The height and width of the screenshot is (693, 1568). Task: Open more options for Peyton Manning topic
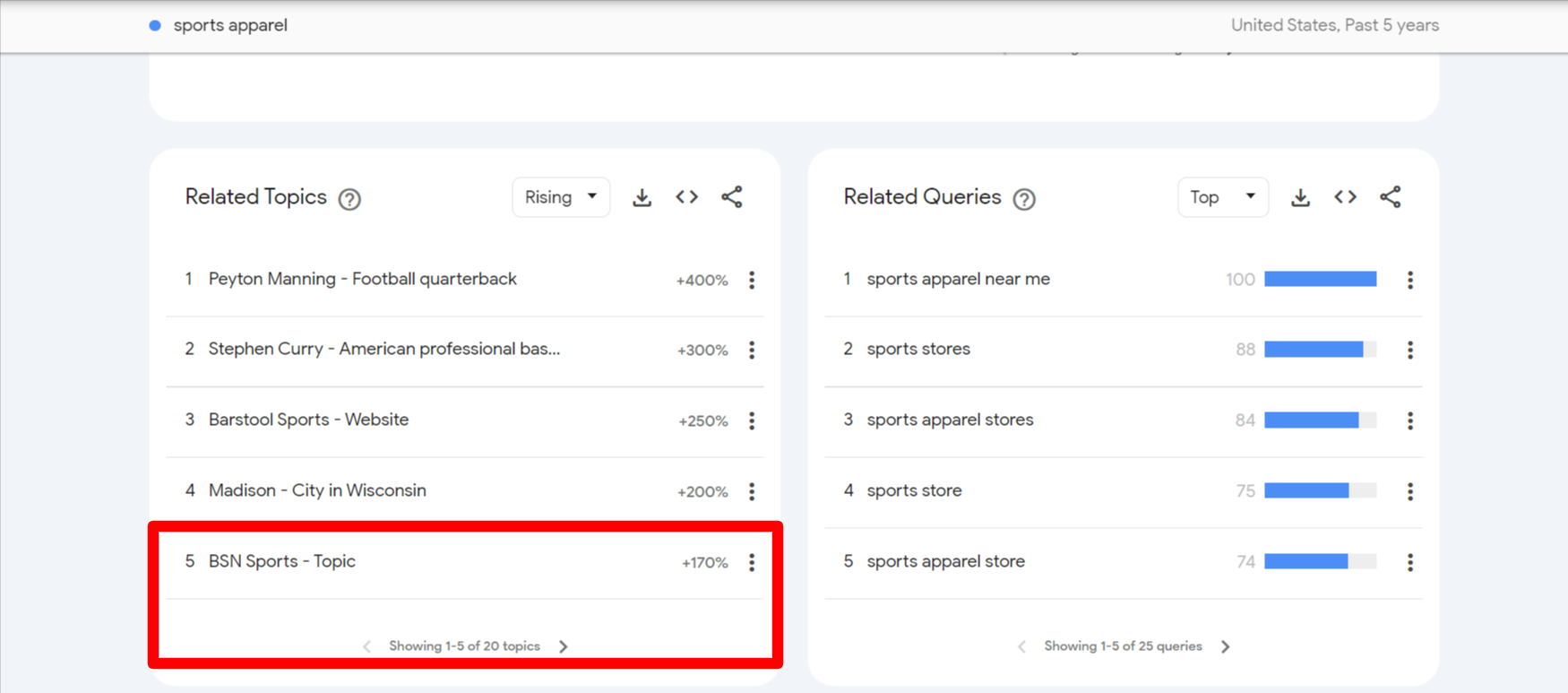click(x=752, y=280)
